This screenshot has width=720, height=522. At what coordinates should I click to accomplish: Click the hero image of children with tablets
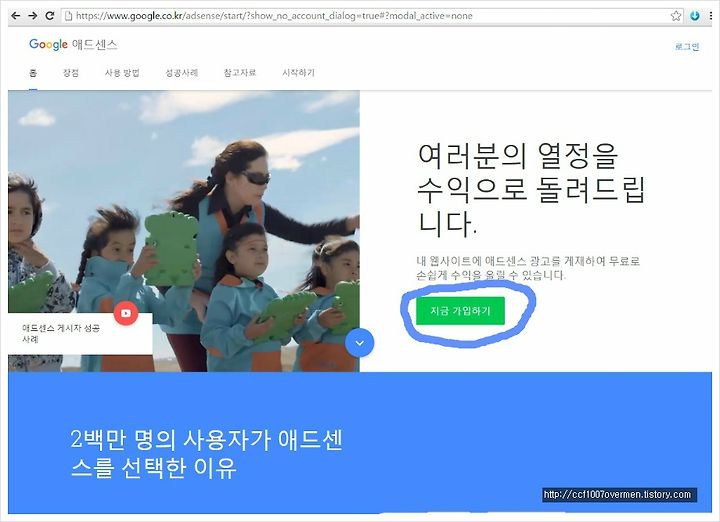tap(184, 231)
